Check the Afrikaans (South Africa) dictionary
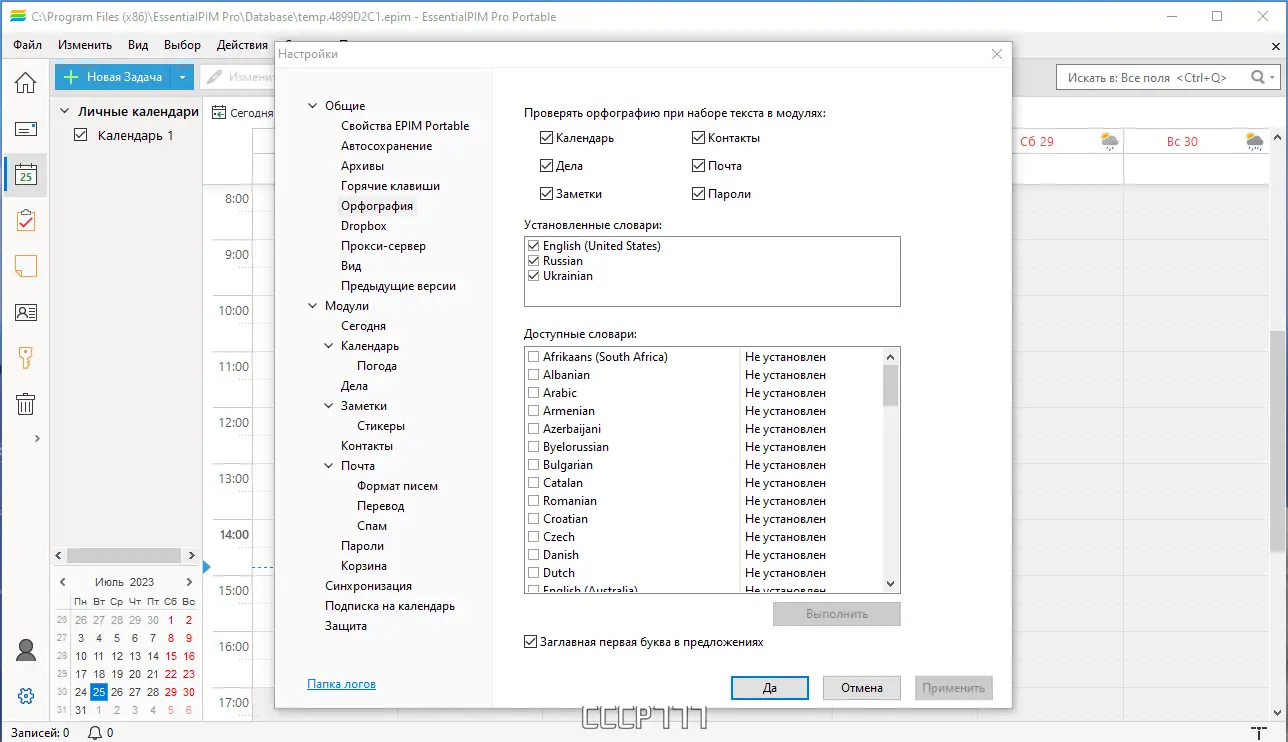Screen dimensions: 1288x742 click(534, 357)
